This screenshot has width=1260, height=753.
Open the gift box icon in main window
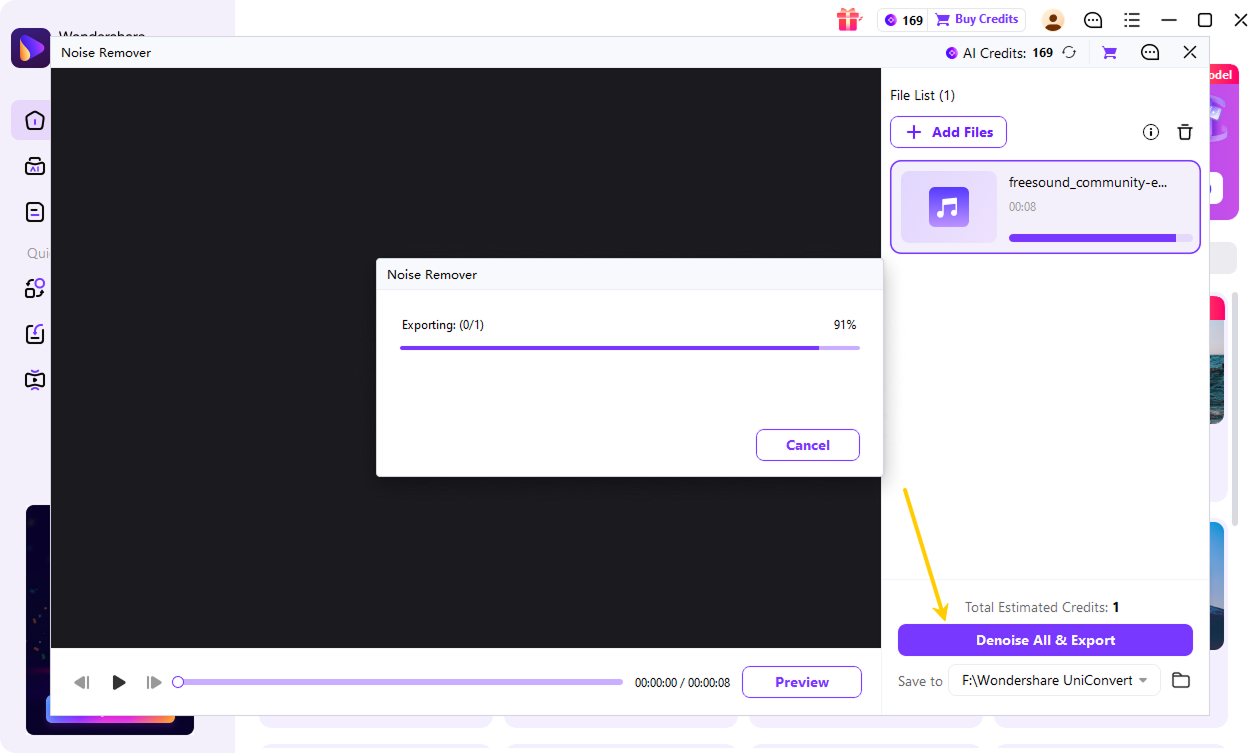pyautogui.click(x=848, y=19)
